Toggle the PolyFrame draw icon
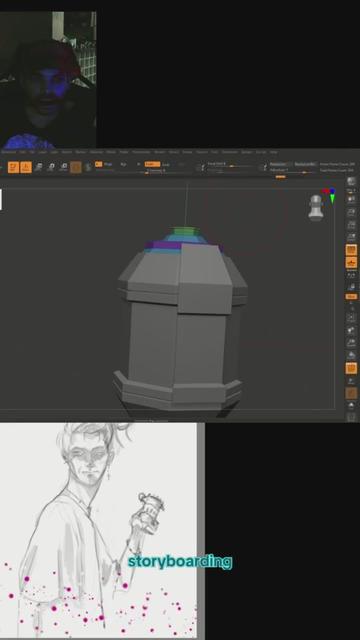 [351, 368]
